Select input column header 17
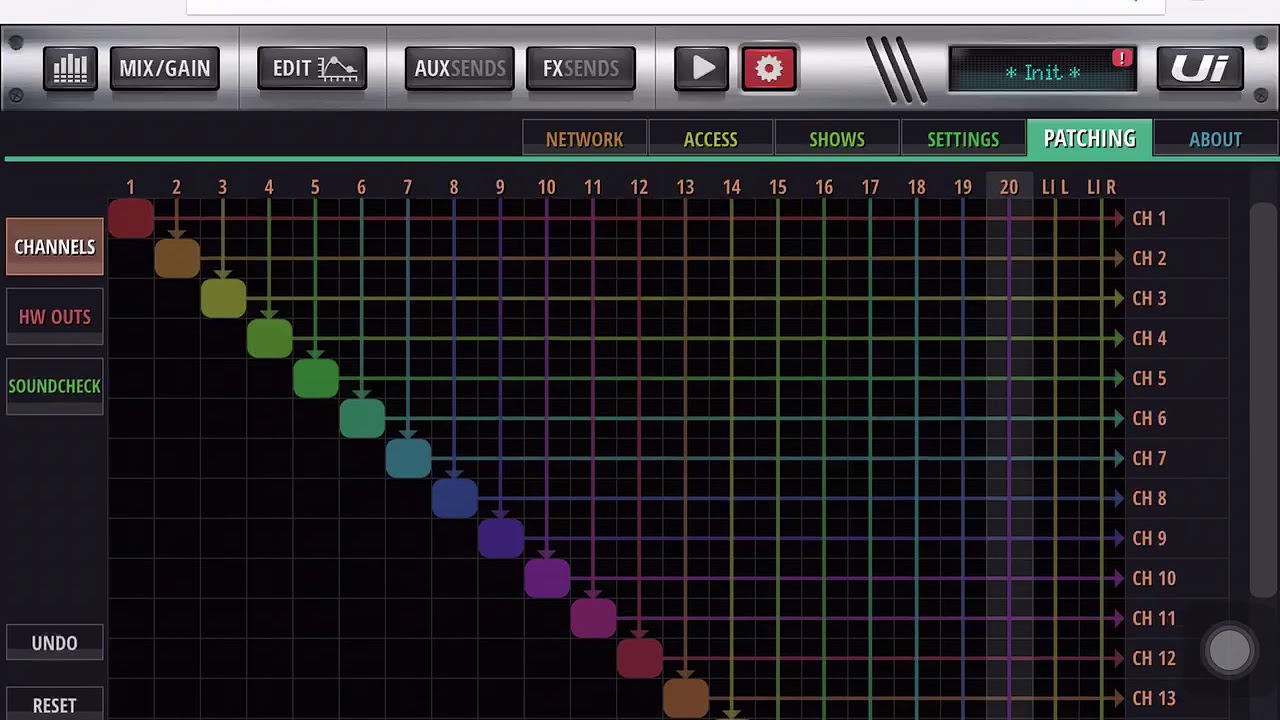 click(x=870, y=187)
